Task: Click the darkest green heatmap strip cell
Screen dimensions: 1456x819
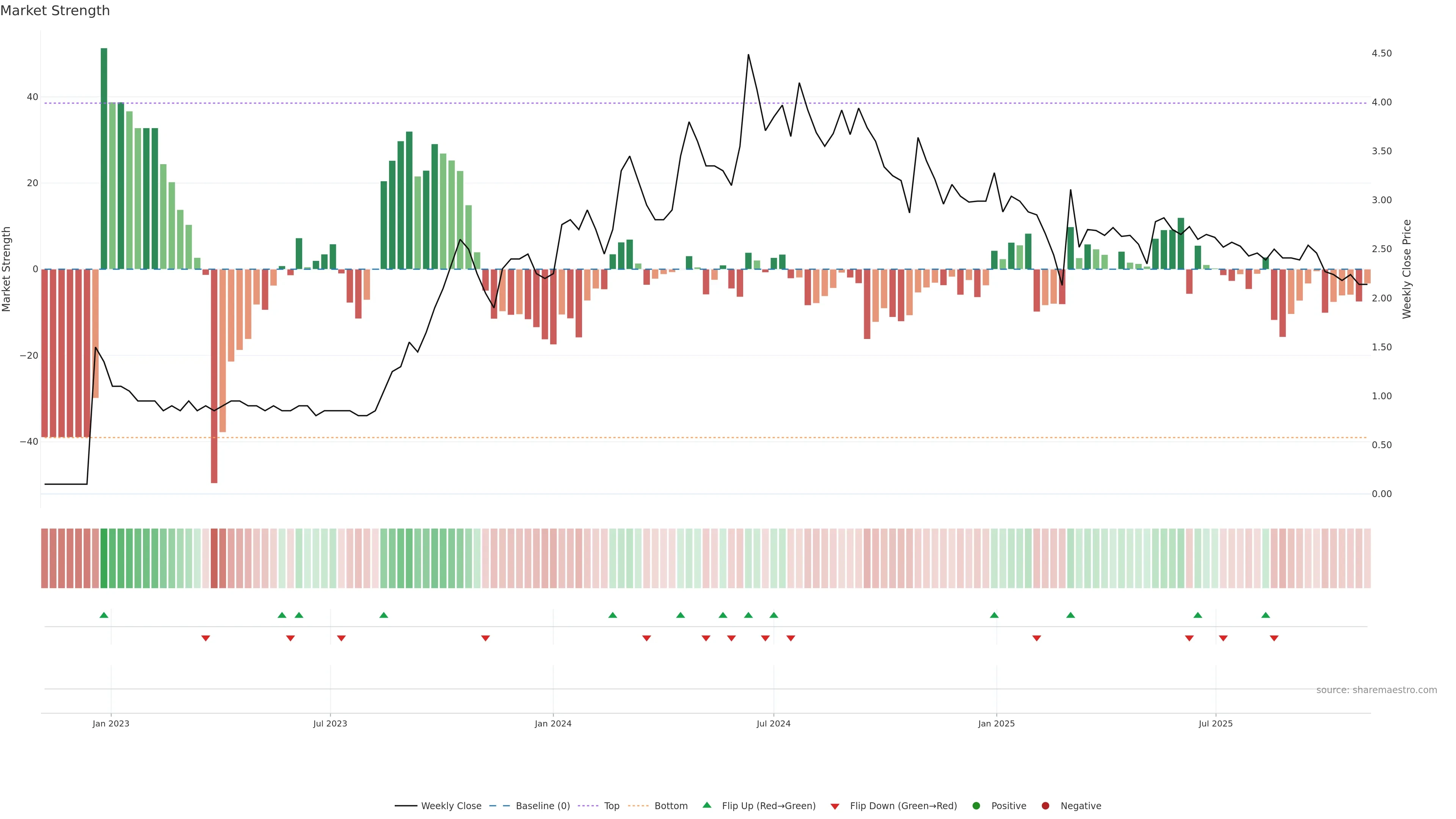Action: pos(104,559)
